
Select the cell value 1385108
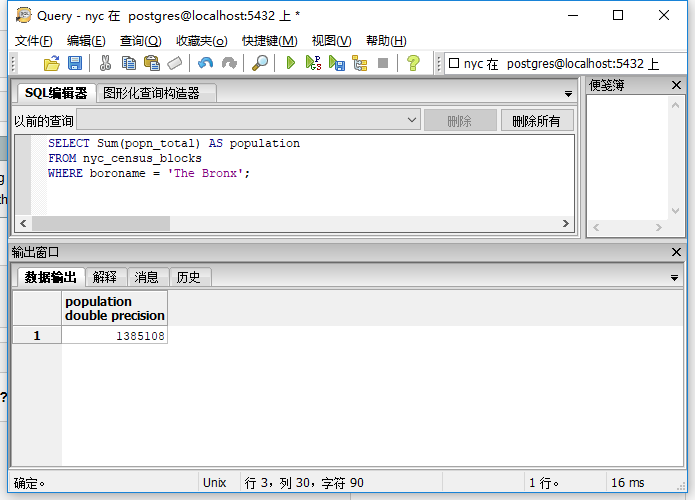coord(114,336)
